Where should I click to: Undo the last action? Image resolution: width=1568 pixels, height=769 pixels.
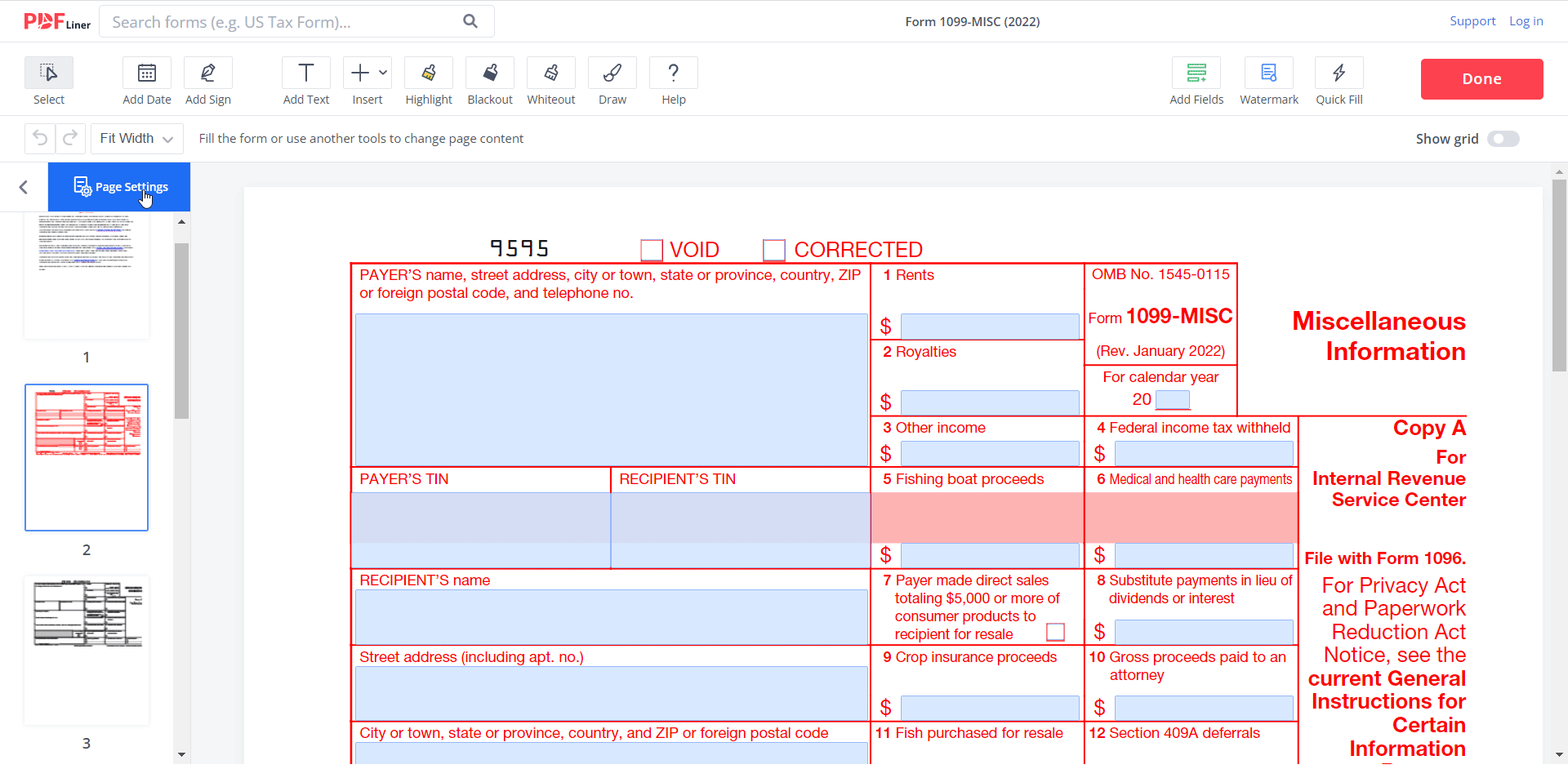[x=40, y=138]
